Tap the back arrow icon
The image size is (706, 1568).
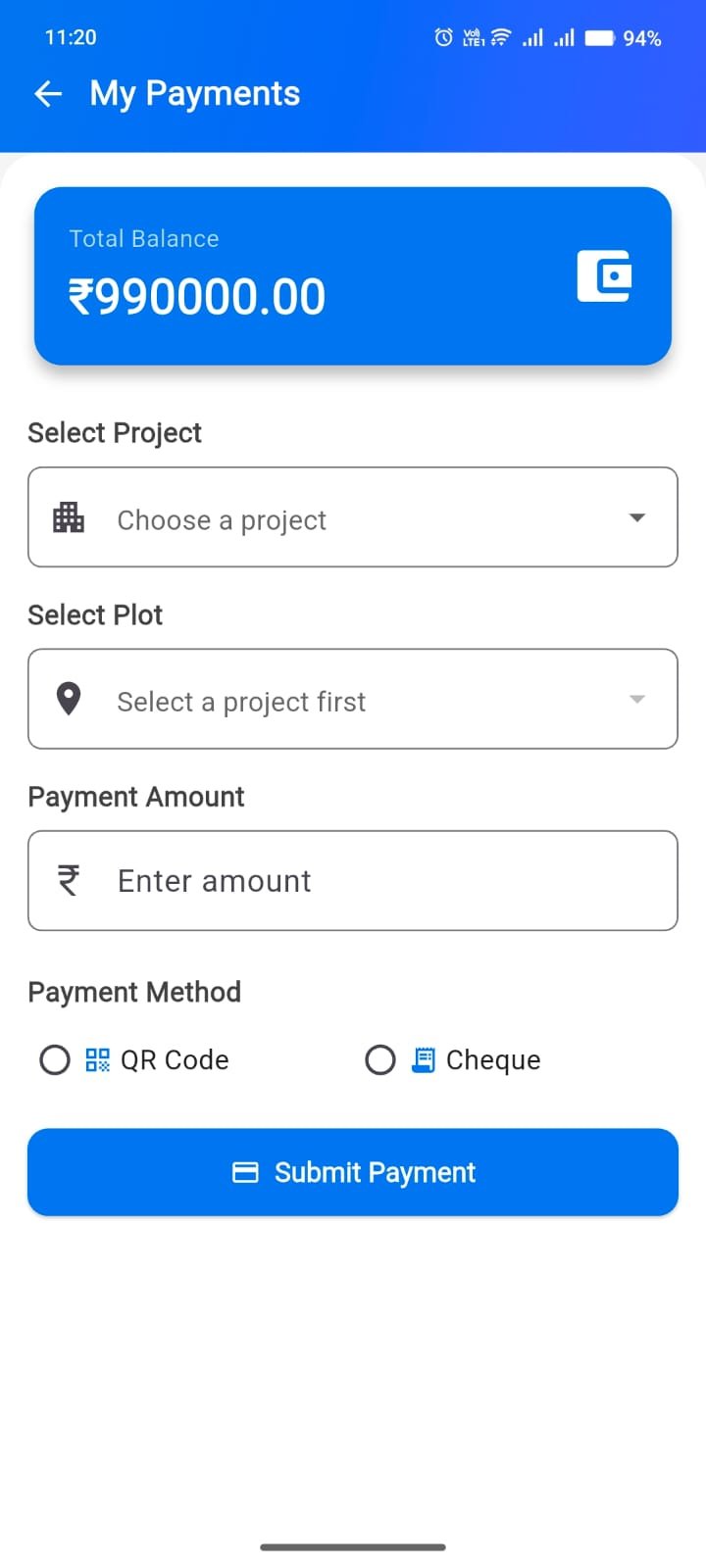point(48,94)
